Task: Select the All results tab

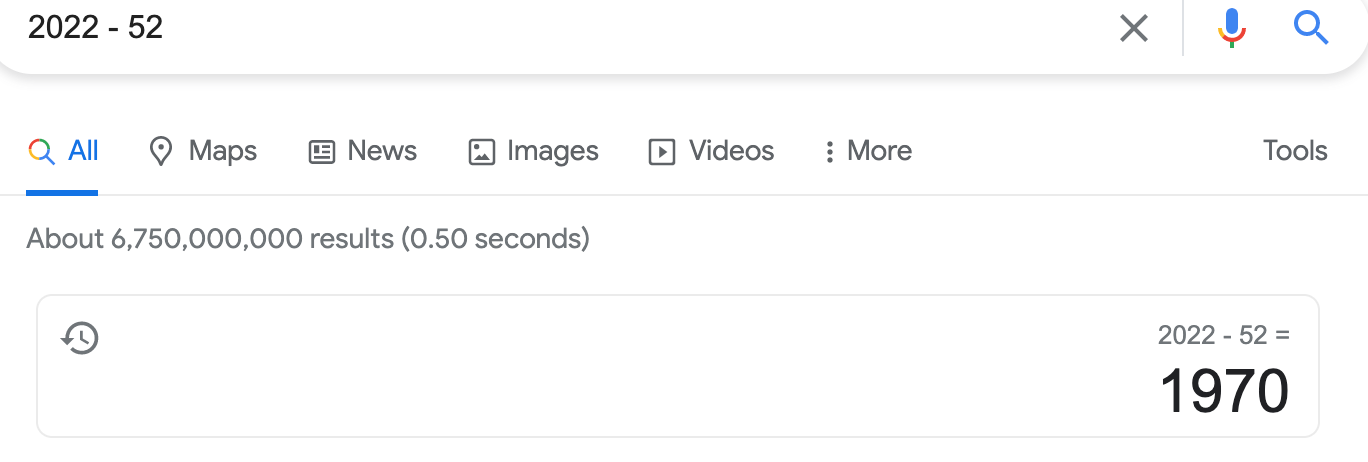Action: (62, 152)
